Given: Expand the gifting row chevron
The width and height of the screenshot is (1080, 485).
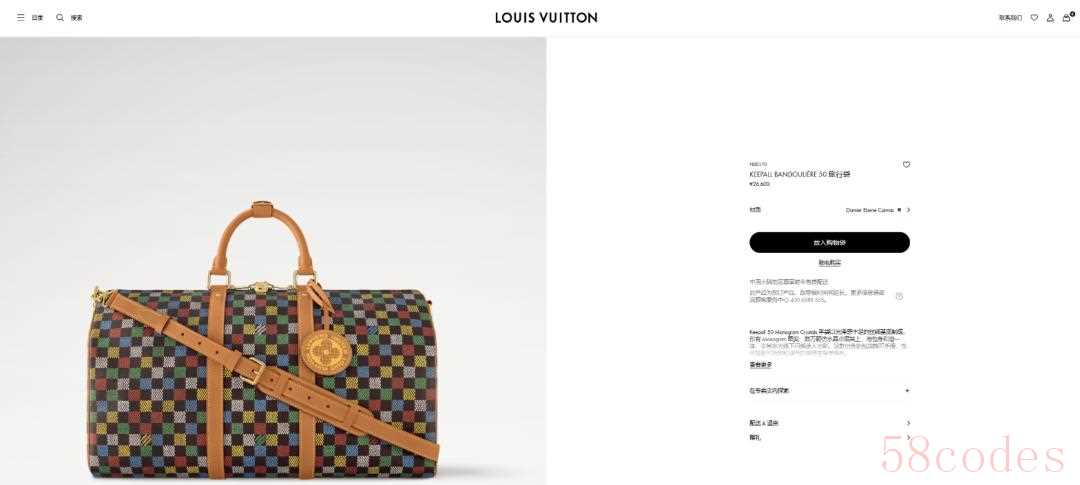Looking at the screenshot, I should point(908,437).
